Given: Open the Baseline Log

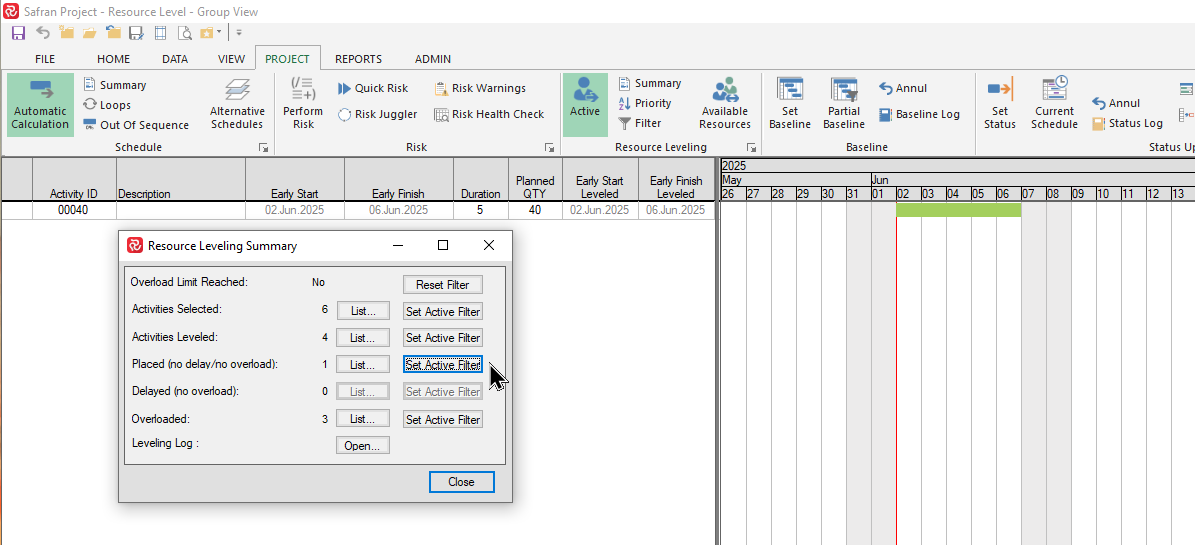Looking at the screenshot, I should tap(919, 114).
